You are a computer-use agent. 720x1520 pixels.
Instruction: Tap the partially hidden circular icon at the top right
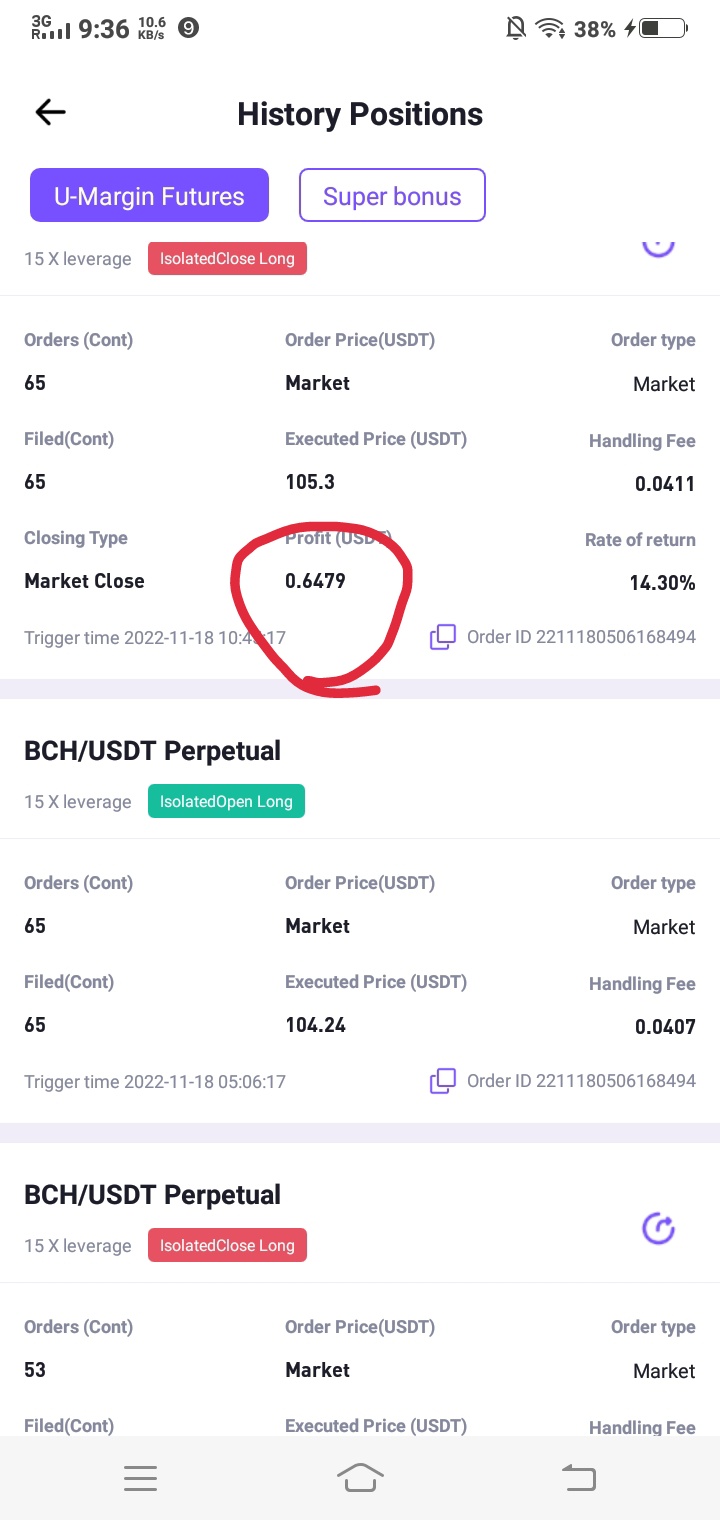658,245
